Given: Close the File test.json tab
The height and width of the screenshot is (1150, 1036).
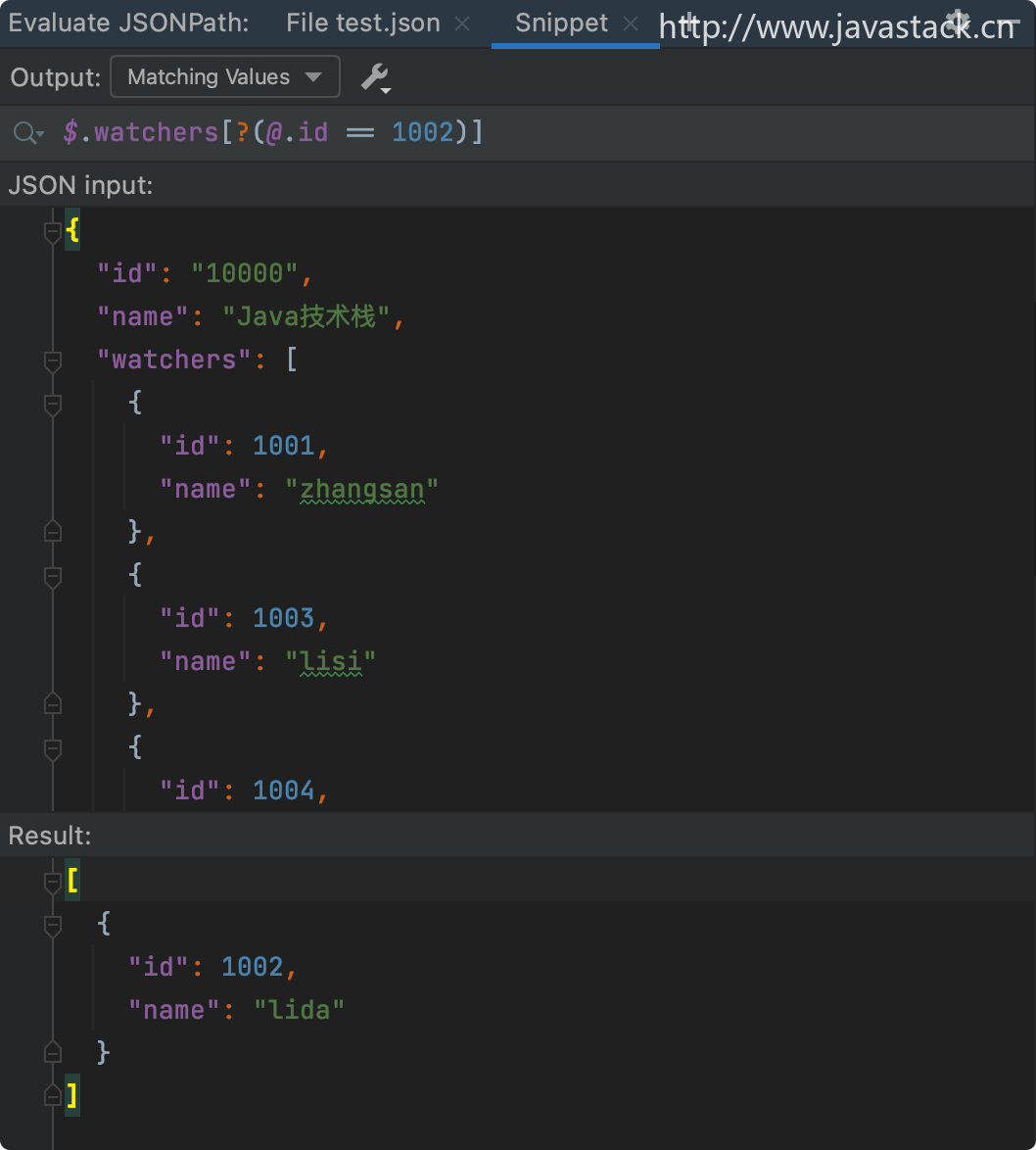Looking at the screenshot, I should click(462, 24).
